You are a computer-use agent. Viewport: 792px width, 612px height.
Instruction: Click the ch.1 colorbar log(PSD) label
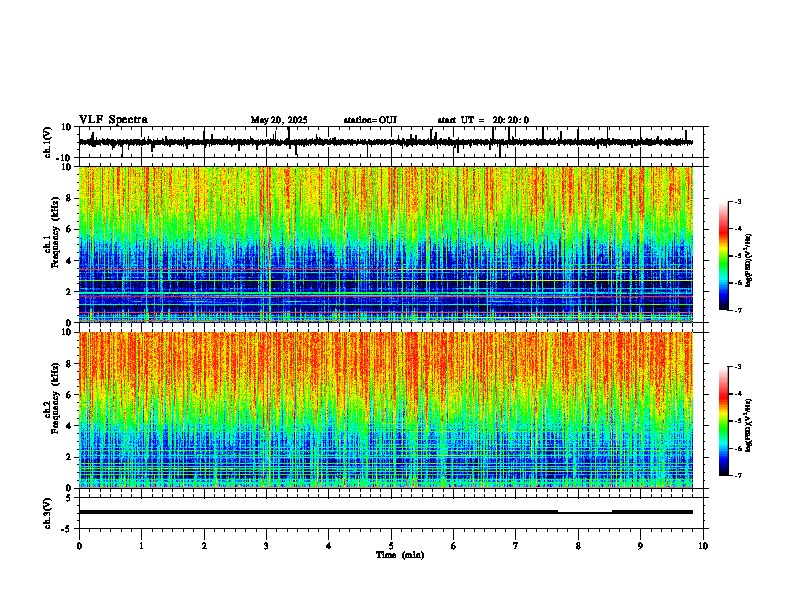pyautogui.click(x=749, y=261)
